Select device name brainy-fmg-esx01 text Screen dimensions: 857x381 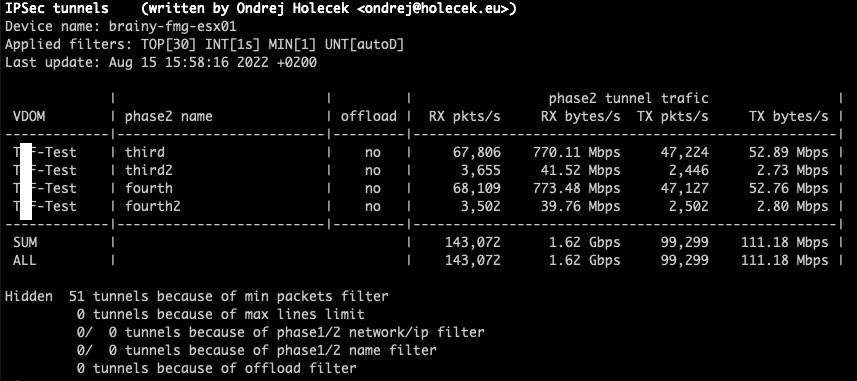click(173, 27)
